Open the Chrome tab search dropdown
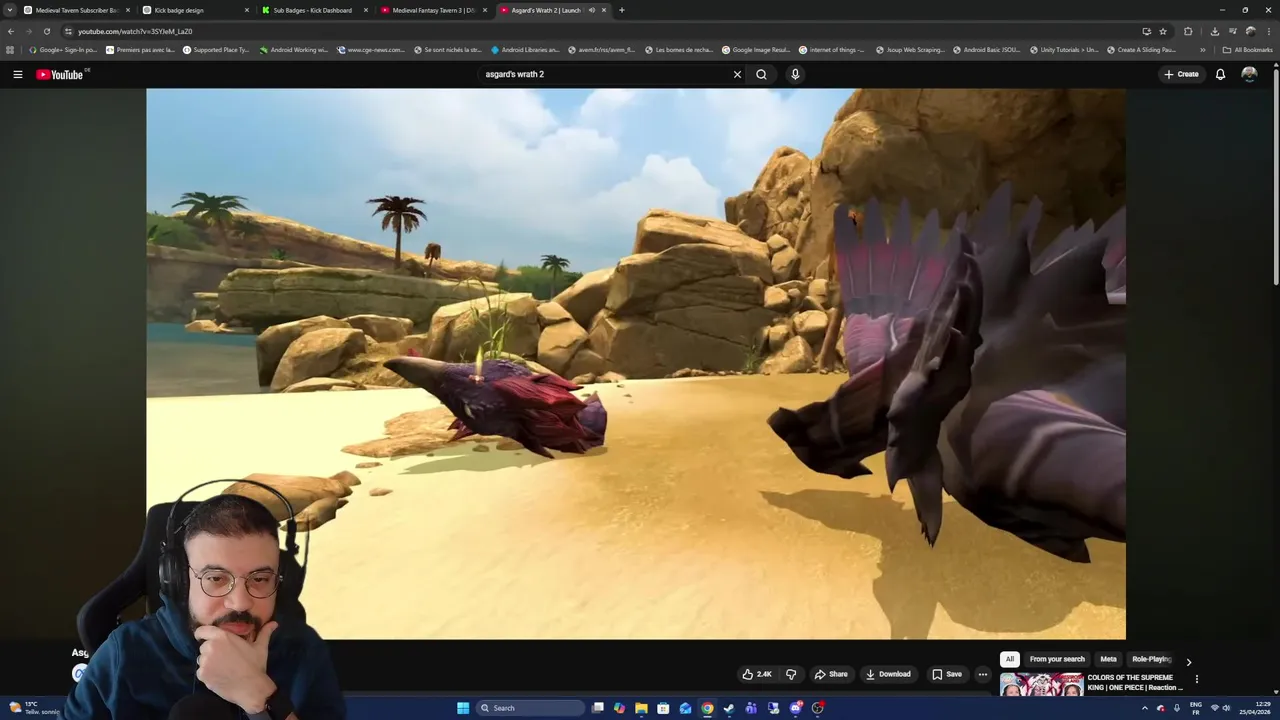The height and width of the screenshot is (720, 1280). coord(10,10)
